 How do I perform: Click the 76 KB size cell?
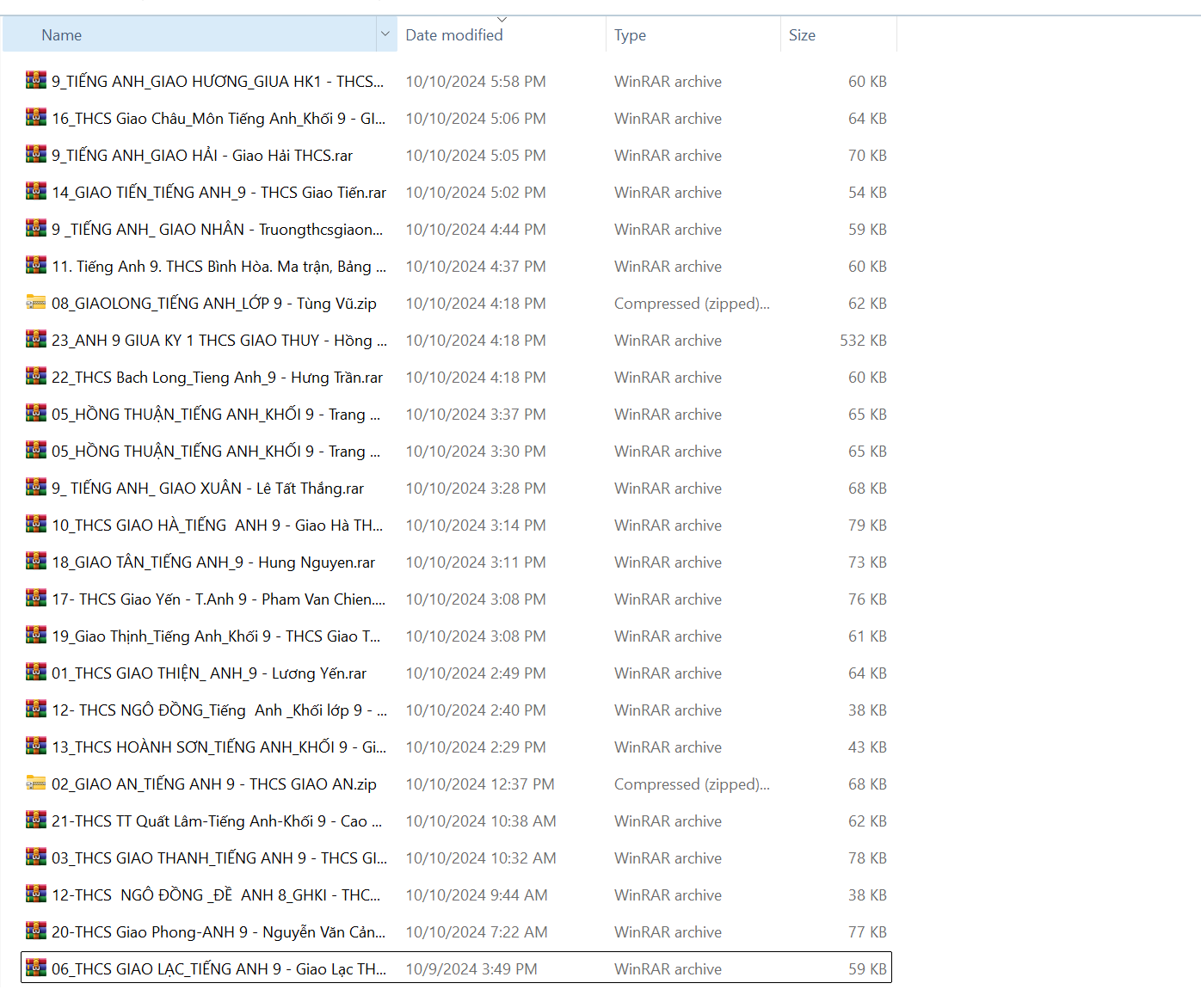867,599
